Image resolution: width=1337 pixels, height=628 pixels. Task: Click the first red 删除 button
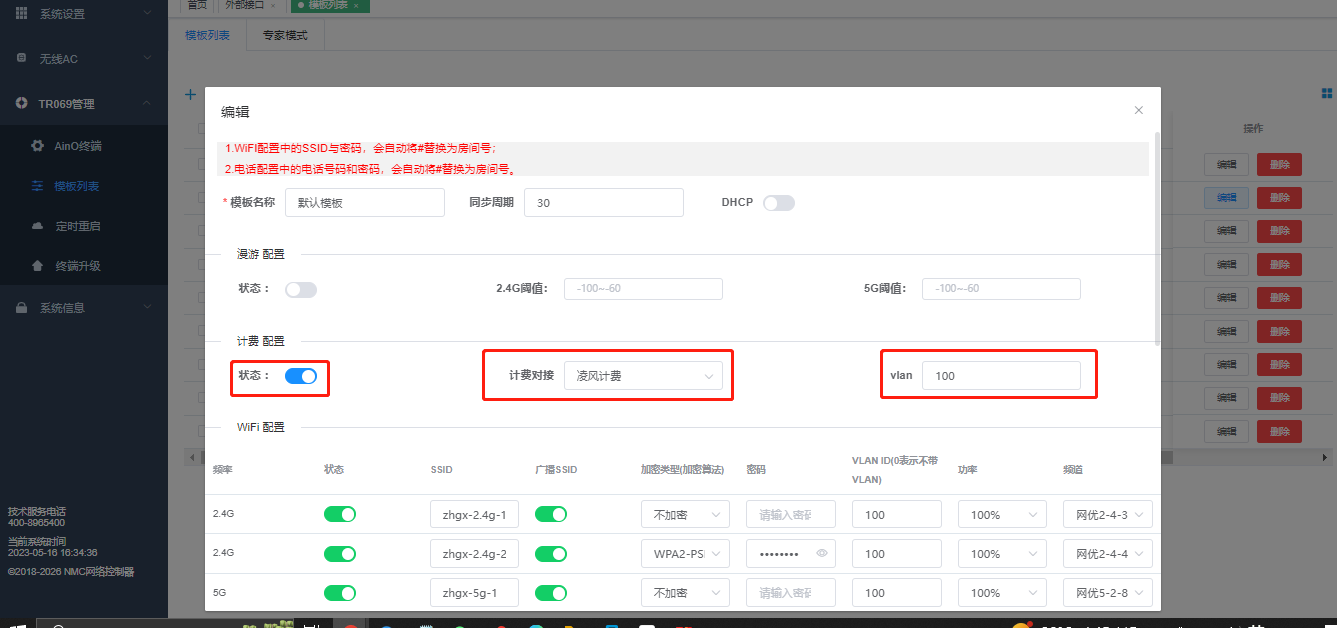point(1279,165)
